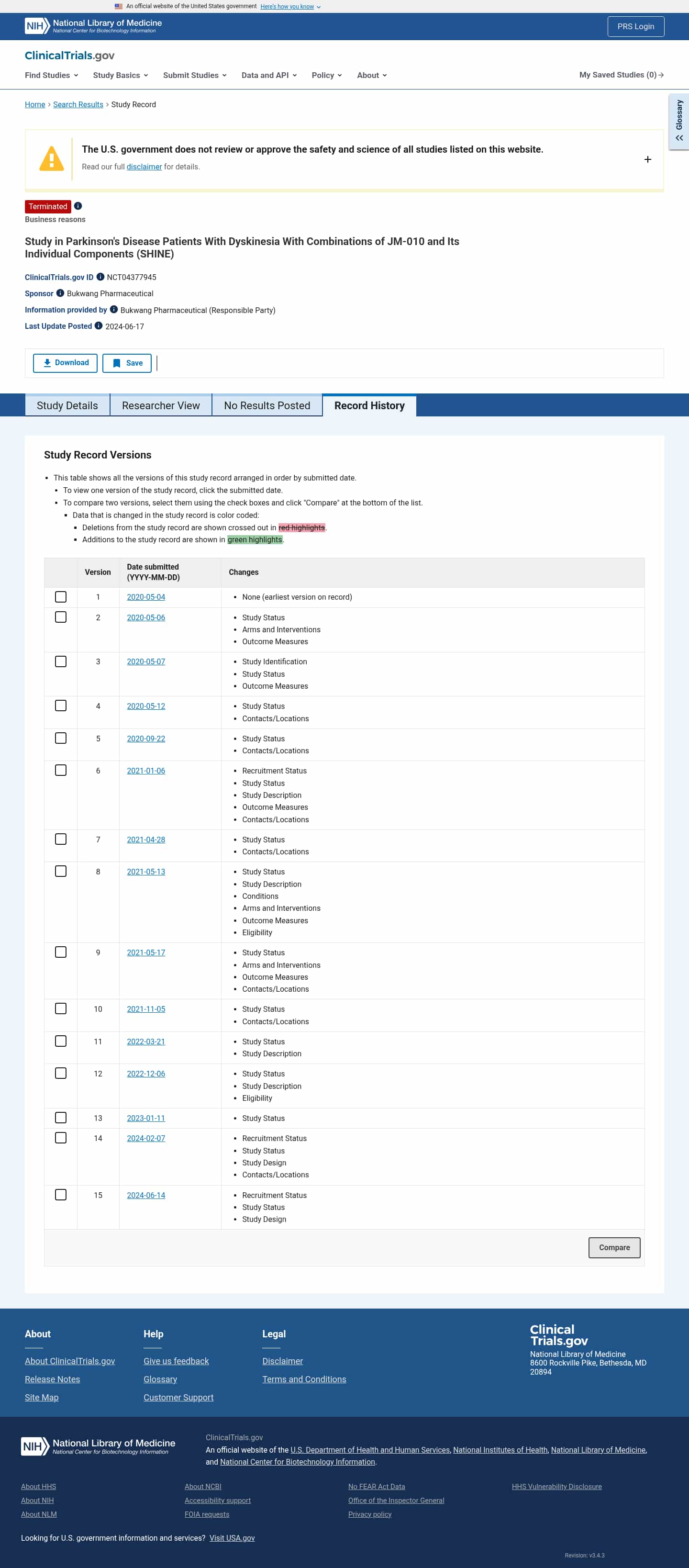This screenshot has width=689, height=1568.
Task: Click the info icon beside Terminated status
Action: [x=78, y=206]
